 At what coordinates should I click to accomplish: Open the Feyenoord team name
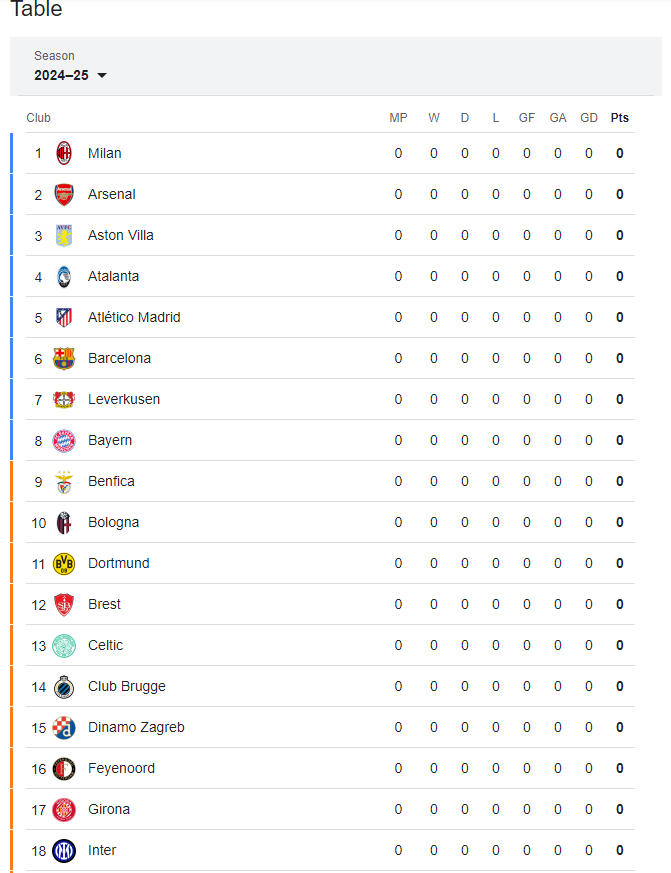tap(121, 768)
